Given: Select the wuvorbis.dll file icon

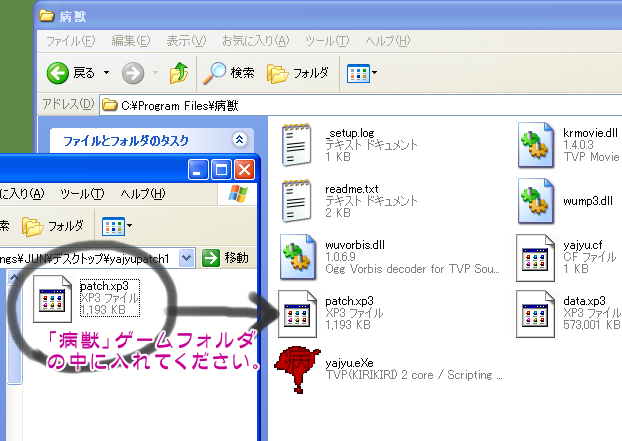Looking at the screenshot, I should [298, 255].
